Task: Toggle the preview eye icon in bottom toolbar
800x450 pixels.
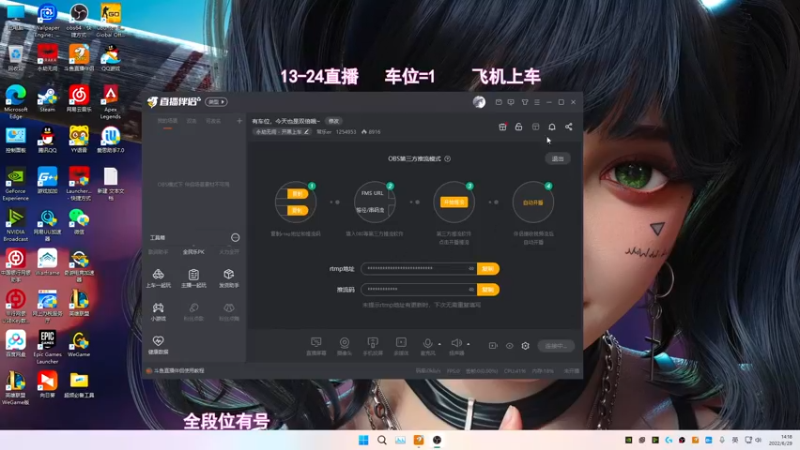Action: 509,346
